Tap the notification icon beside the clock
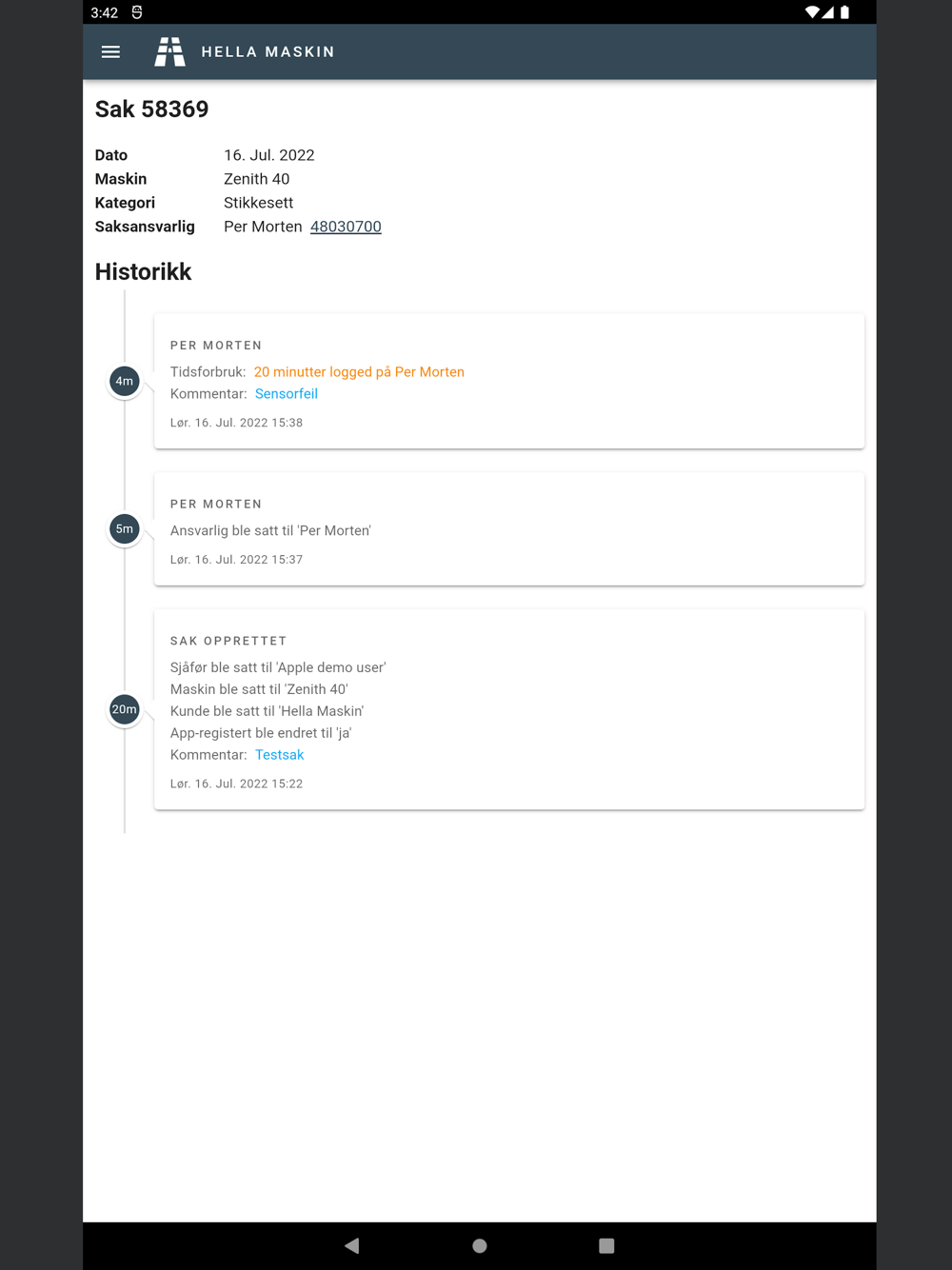The height and width of the screenshot is (1270, 952). [x=137, y=12]
